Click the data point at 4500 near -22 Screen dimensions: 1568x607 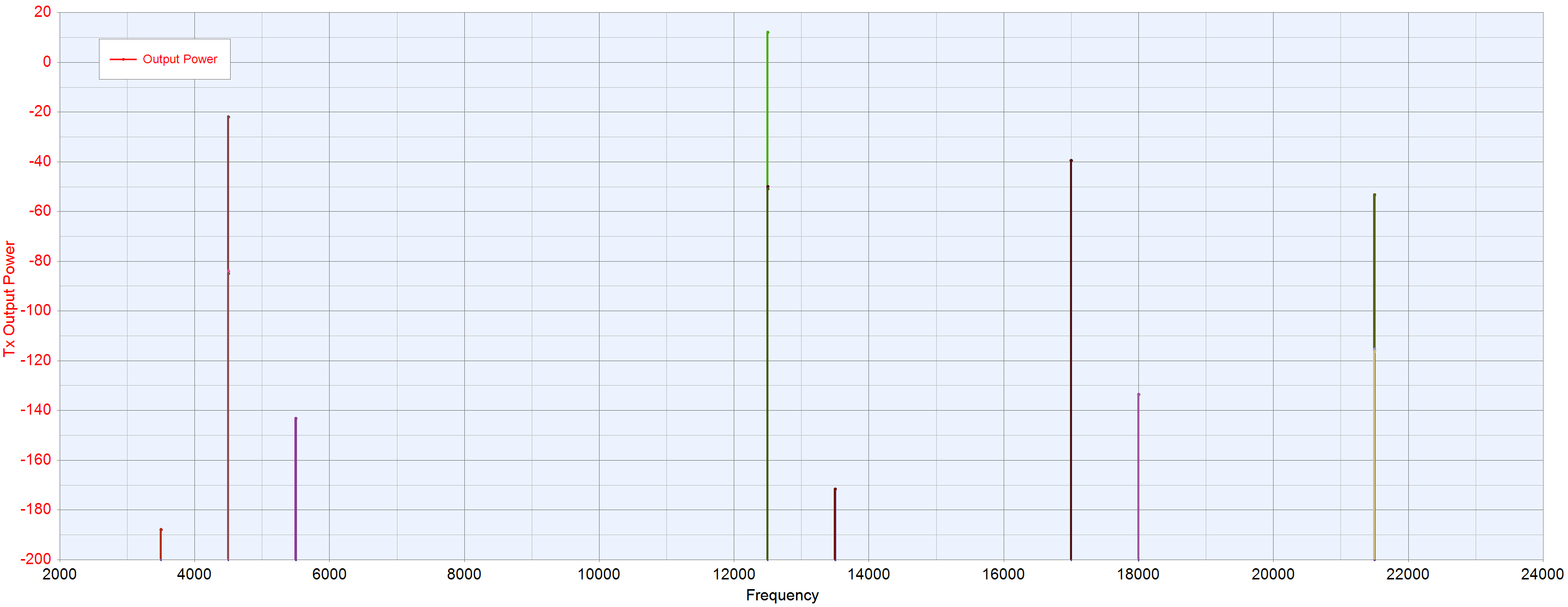coord(228,117)
